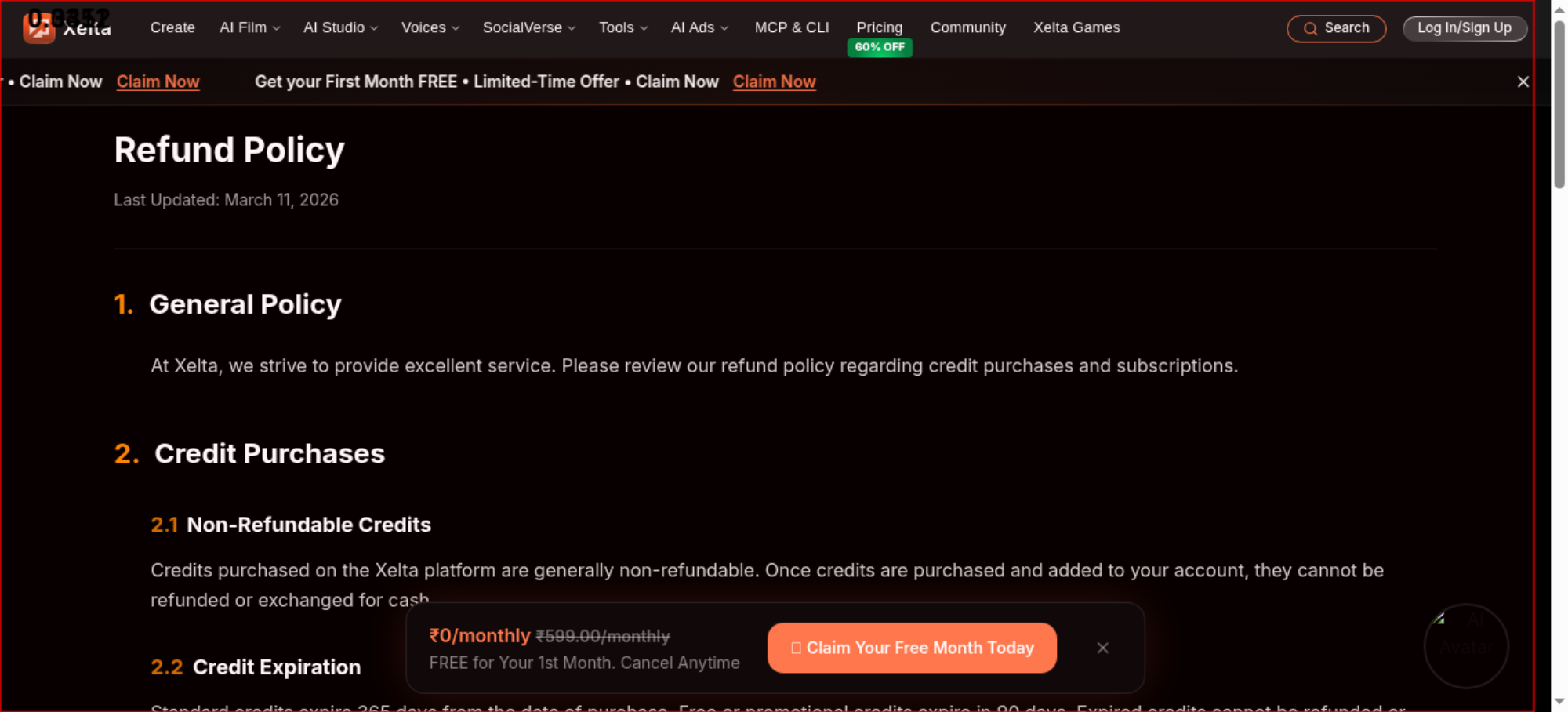Go to the Community page

(968, 27)
